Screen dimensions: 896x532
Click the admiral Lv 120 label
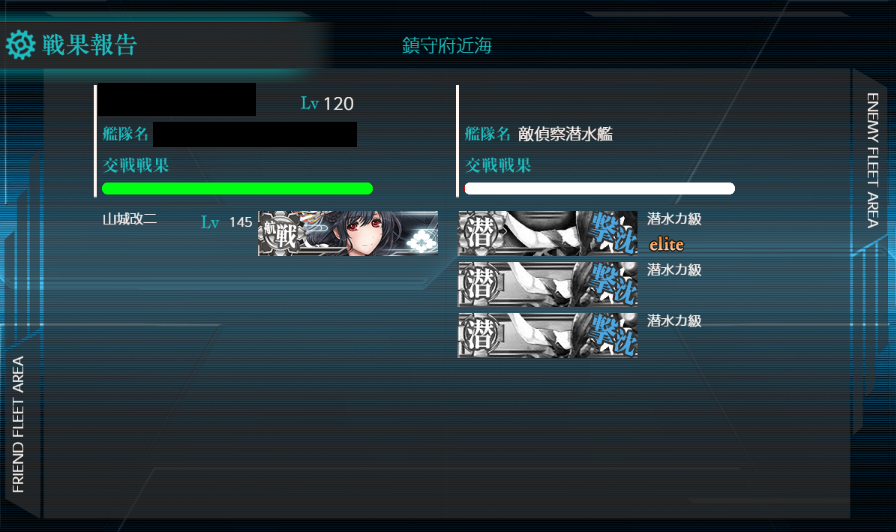[x=327, y=103]
